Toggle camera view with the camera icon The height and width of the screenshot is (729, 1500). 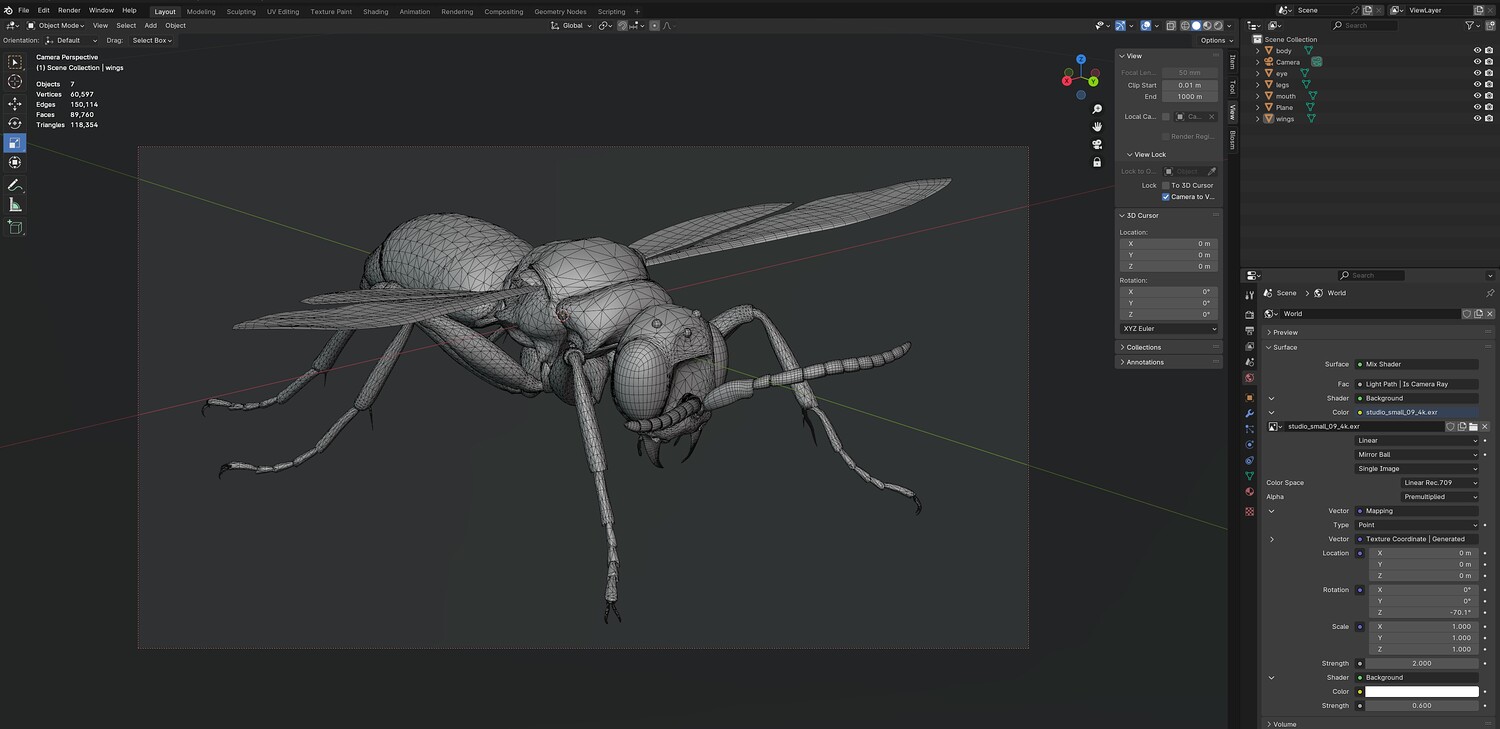(1097, 144)
